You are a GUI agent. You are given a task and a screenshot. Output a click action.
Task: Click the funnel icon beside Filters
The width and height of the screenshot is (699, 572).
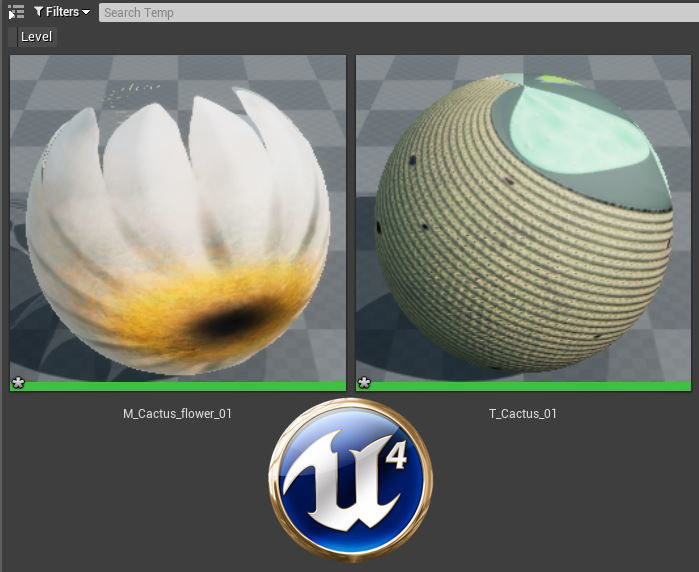[39, 12]
